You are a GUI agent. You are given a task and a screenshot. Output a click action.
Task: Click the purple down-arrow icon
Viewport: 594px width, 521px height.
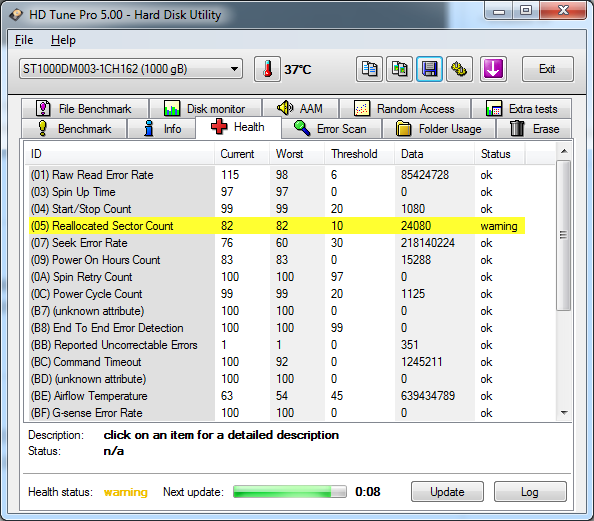coord(493,69)
